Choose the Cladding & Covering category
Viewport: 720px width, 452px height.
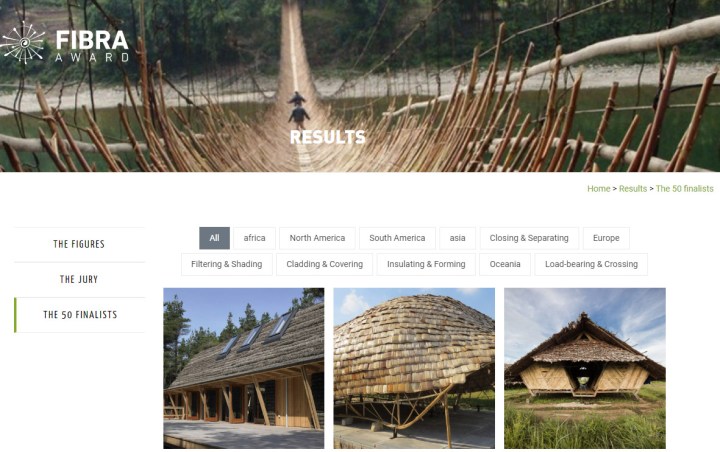tap(325, 264)
